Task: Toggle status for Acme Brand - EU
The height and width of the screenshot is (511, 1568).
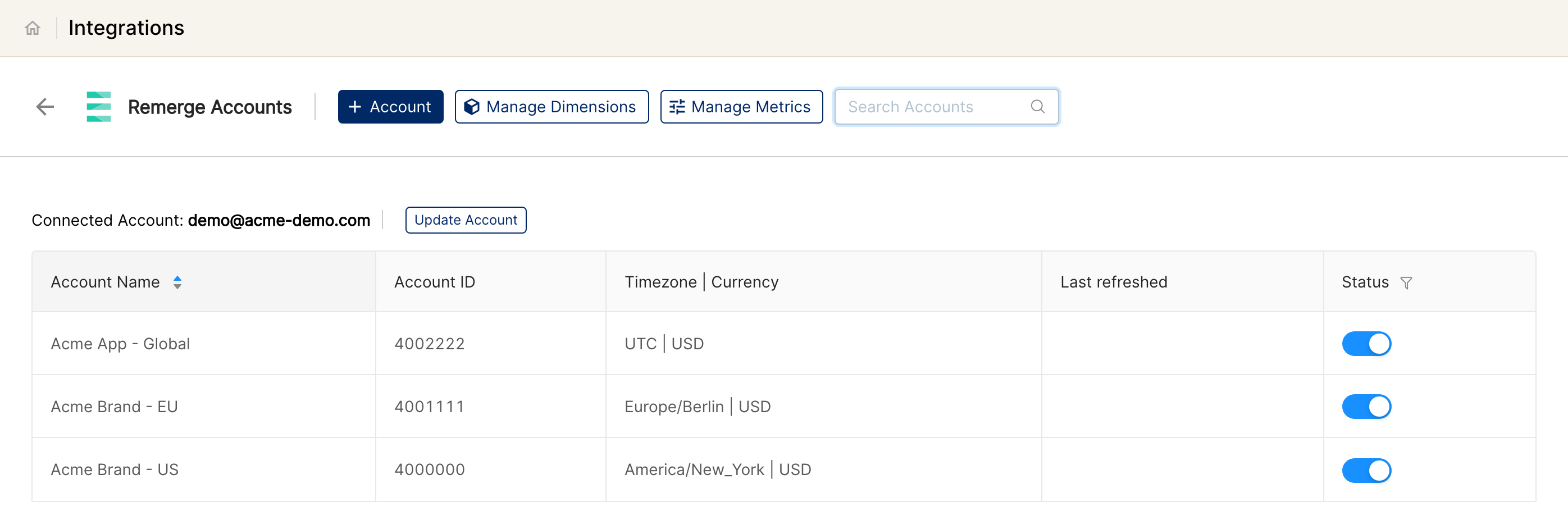Action: point(1366,407)
